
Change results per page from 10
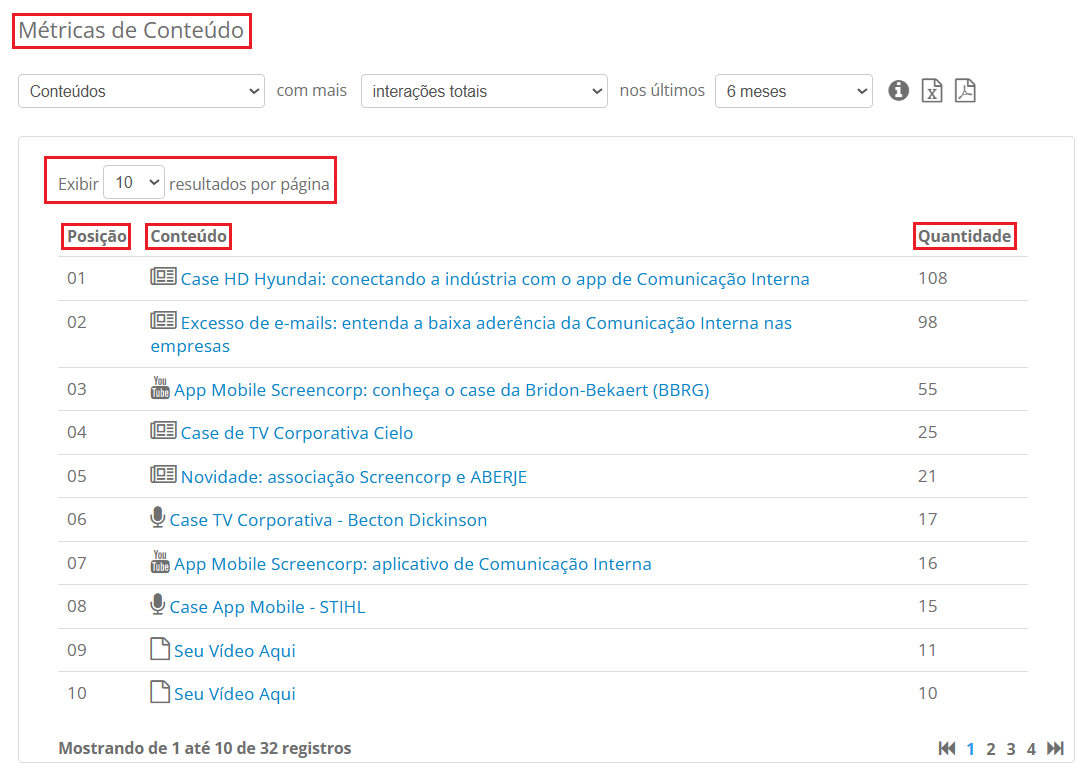tap(134, 182)
